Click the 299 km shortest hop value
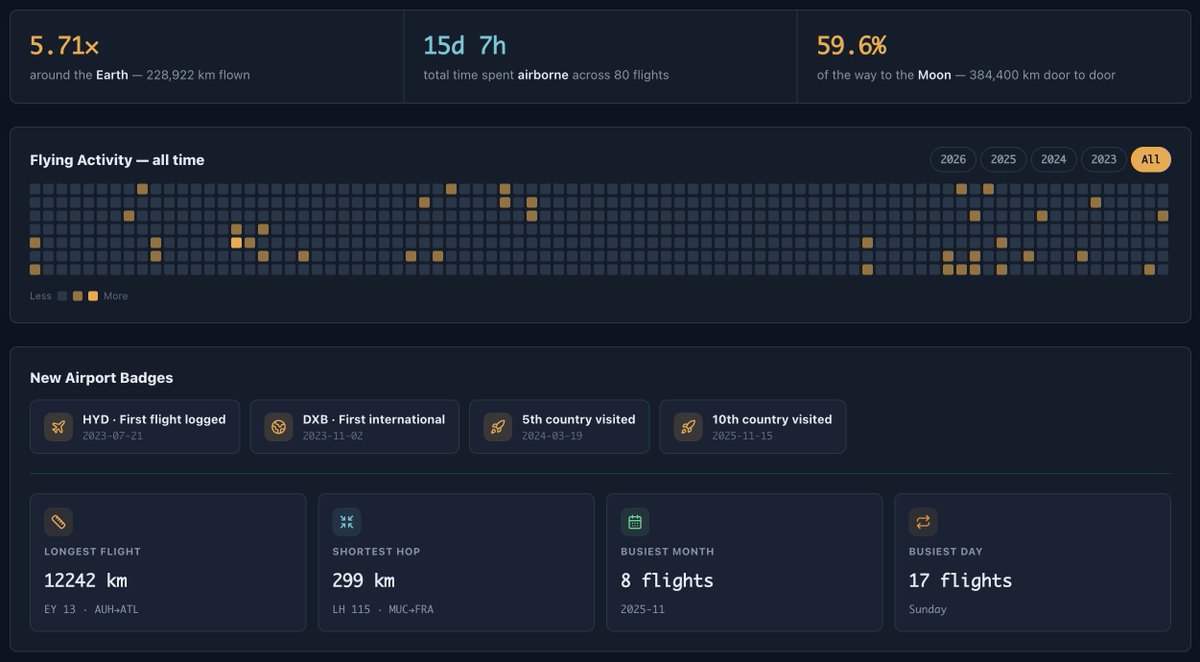 pyautogui.click(x=364, y=581)
